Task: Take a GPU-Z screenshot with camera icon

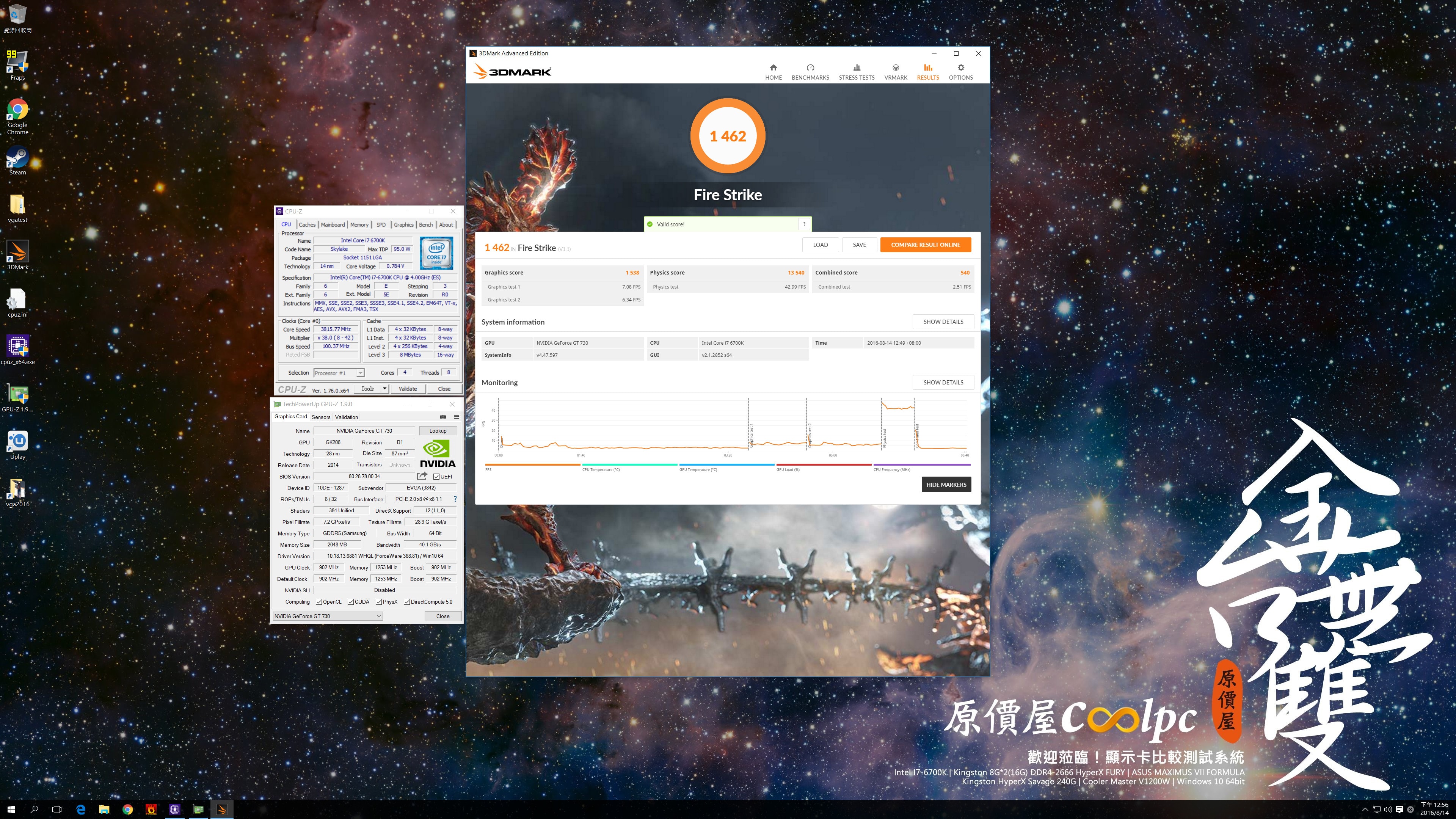Action: point(442,417)
